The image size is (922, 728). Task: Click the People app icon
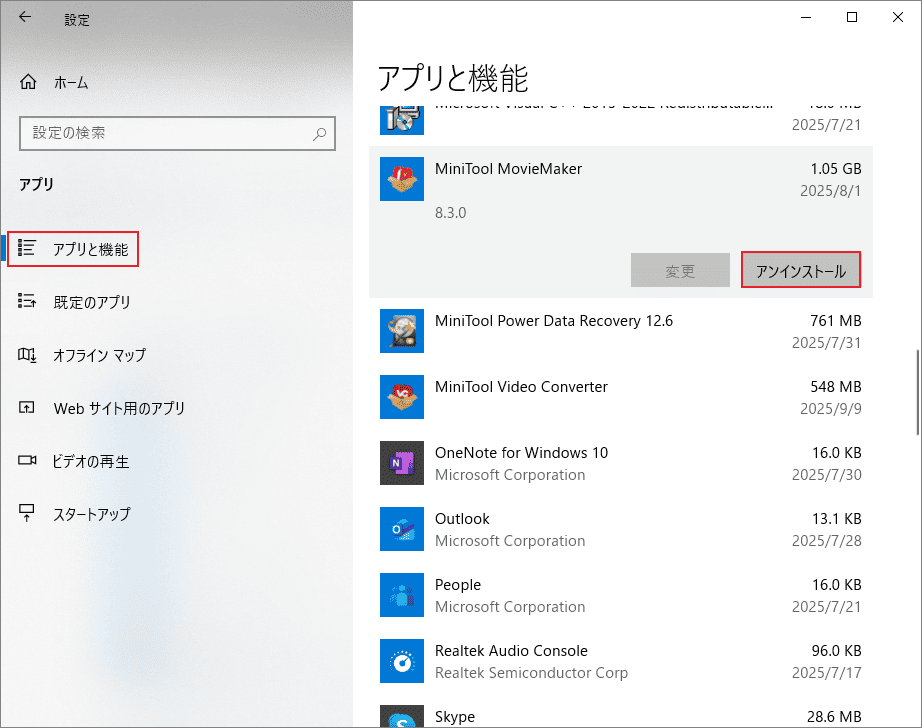tap(402, 595)
